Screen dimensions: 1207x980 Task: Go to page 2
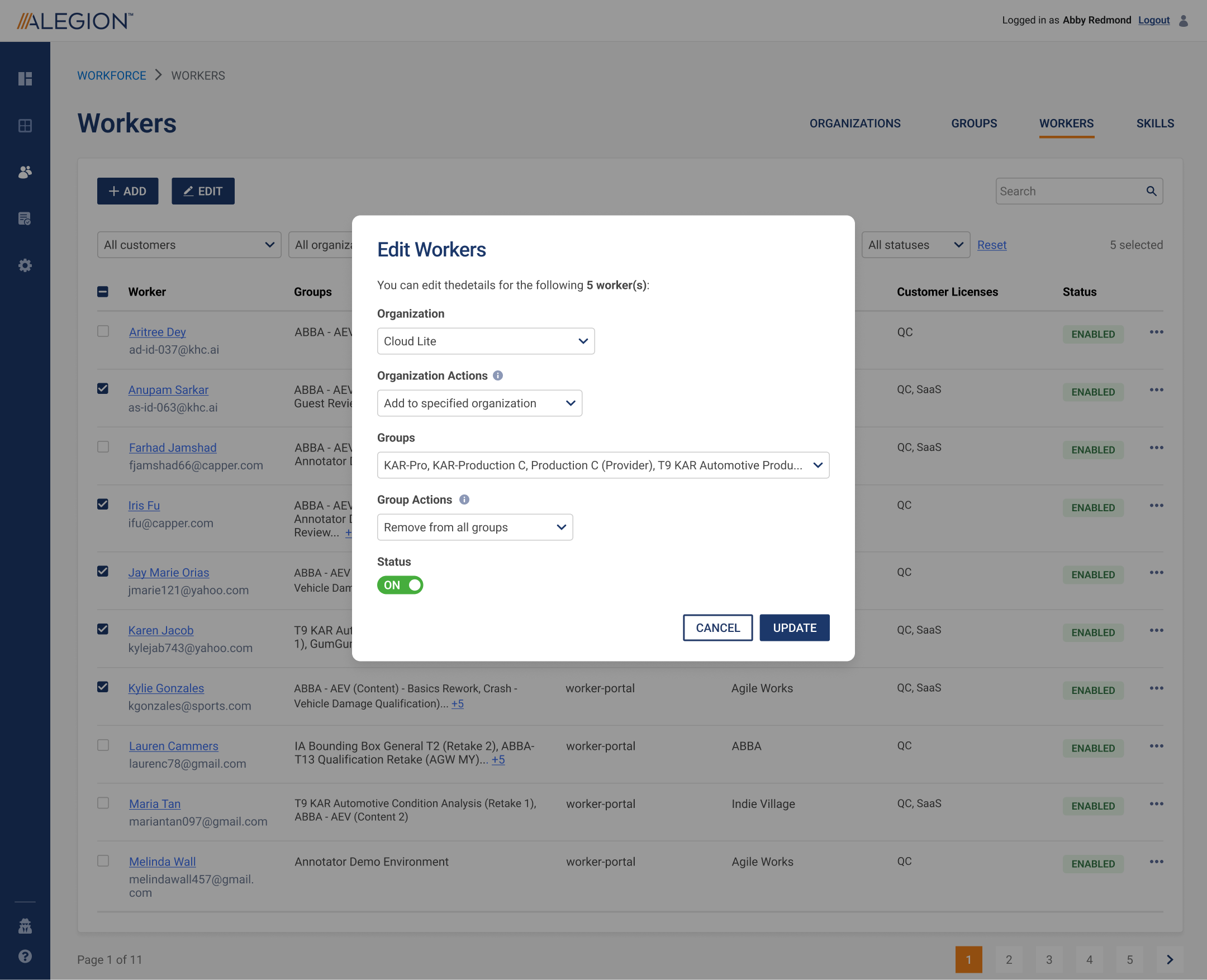(x=1009, y=960)
